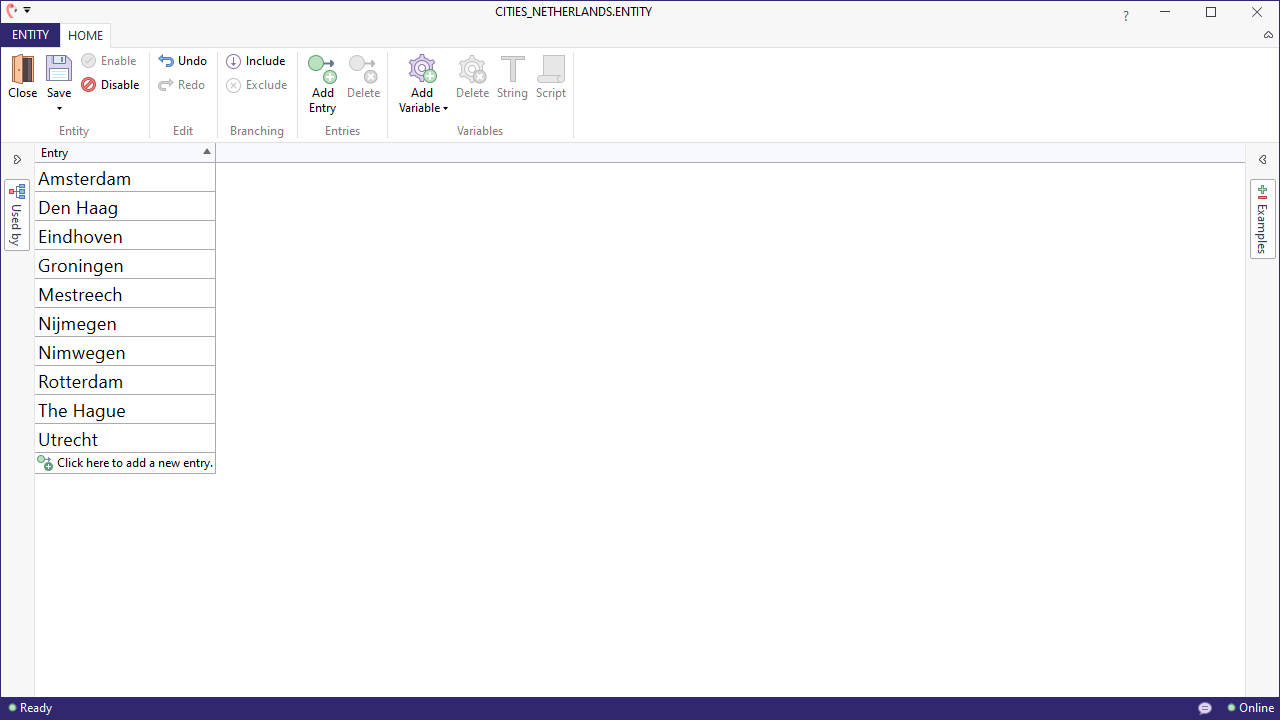Click the Include branching icon

click(x=234, y=61)
